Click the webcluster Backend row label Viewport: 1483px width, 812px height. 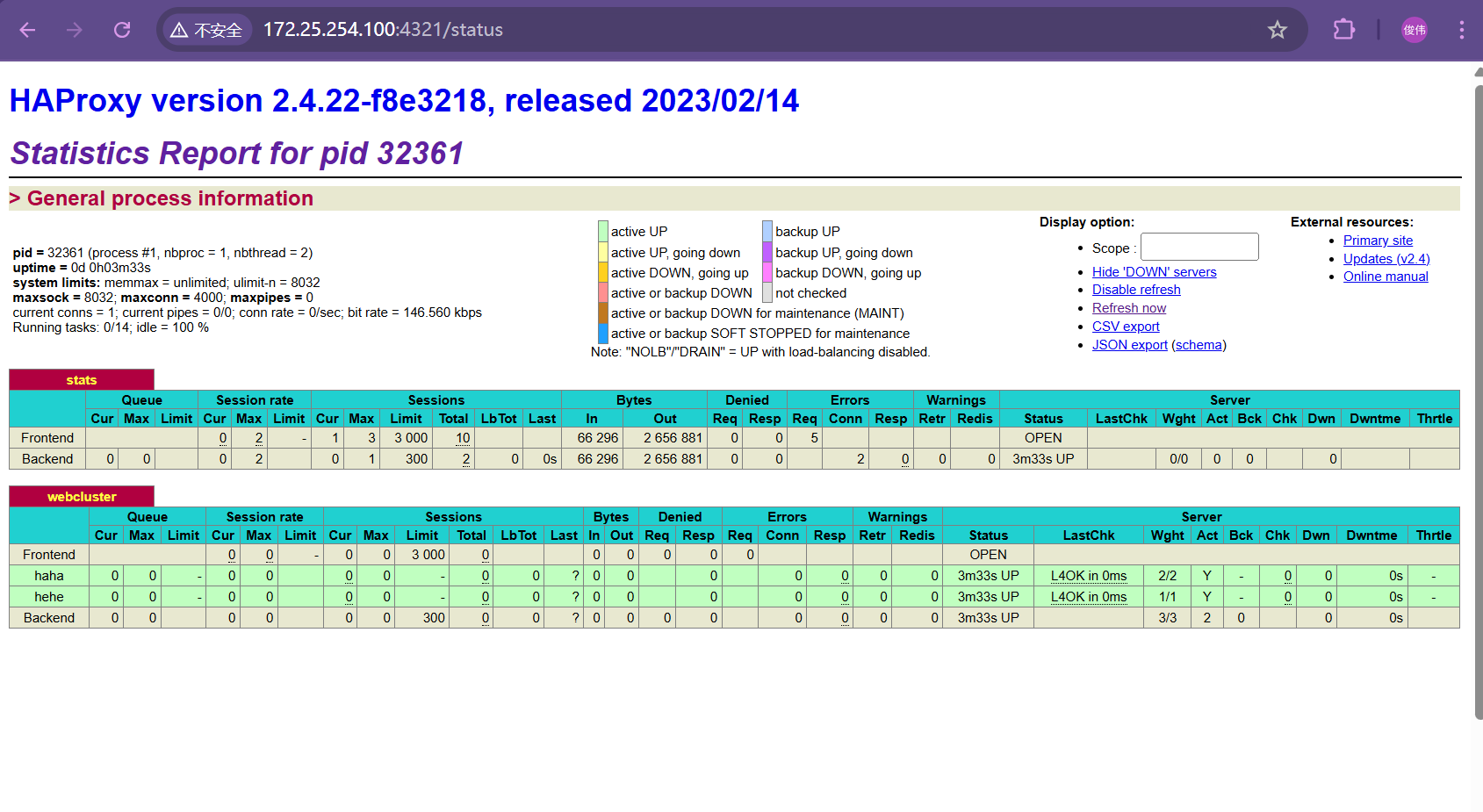[x=49, y=618]
